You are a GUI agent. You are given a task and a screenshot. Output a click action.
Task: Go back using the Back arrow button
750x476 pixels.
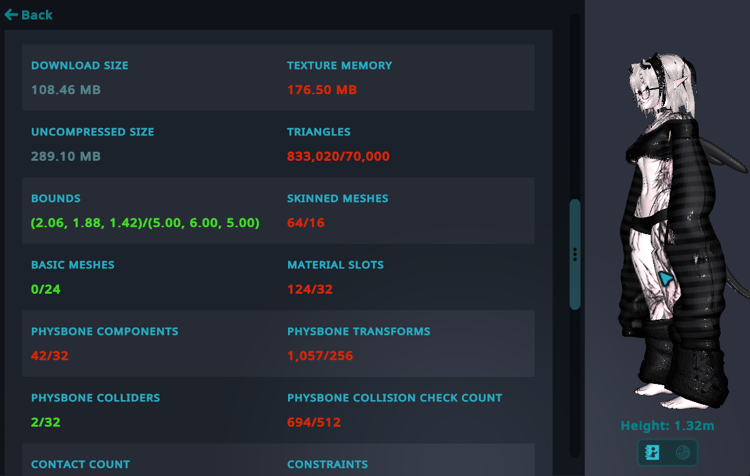click(28, 15)
